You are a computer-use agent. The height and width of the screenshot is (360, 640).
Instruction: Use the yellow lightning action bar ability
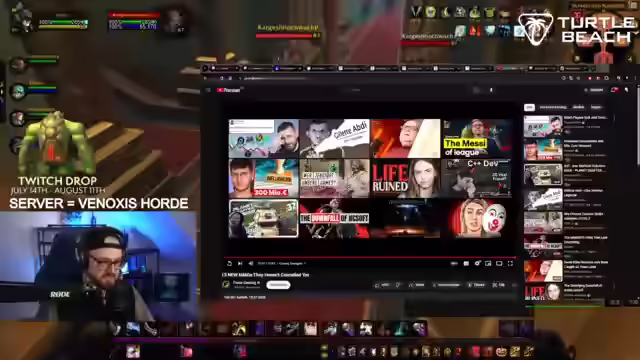pyautogui.click(x=239, y=329)
